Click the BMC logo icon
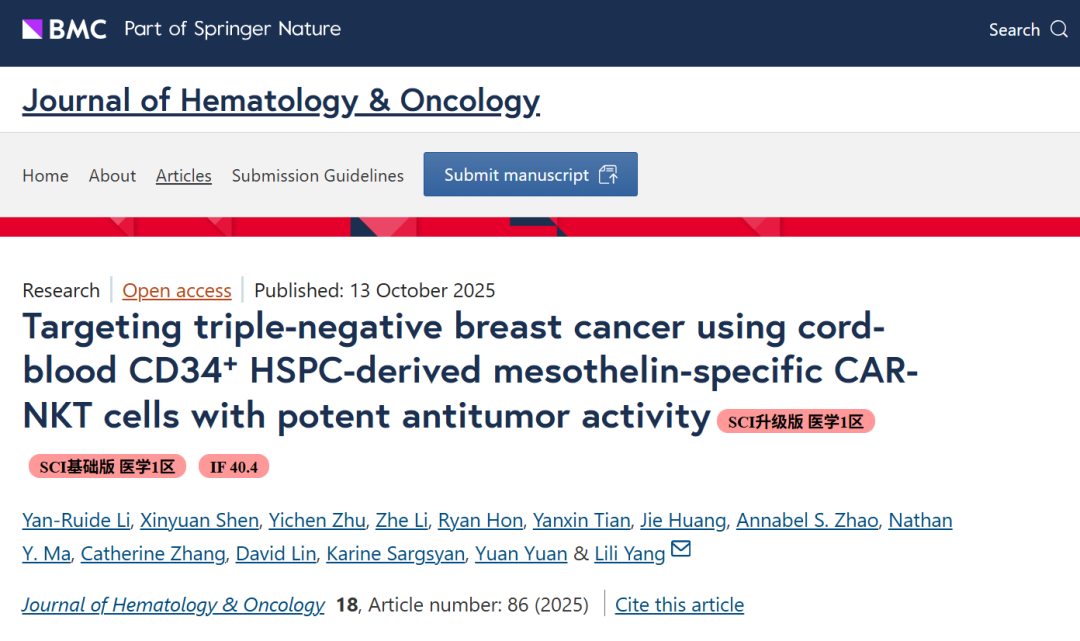Image resolution: width=1080 pixels, height=641 pixels. [x=33, y=29]
